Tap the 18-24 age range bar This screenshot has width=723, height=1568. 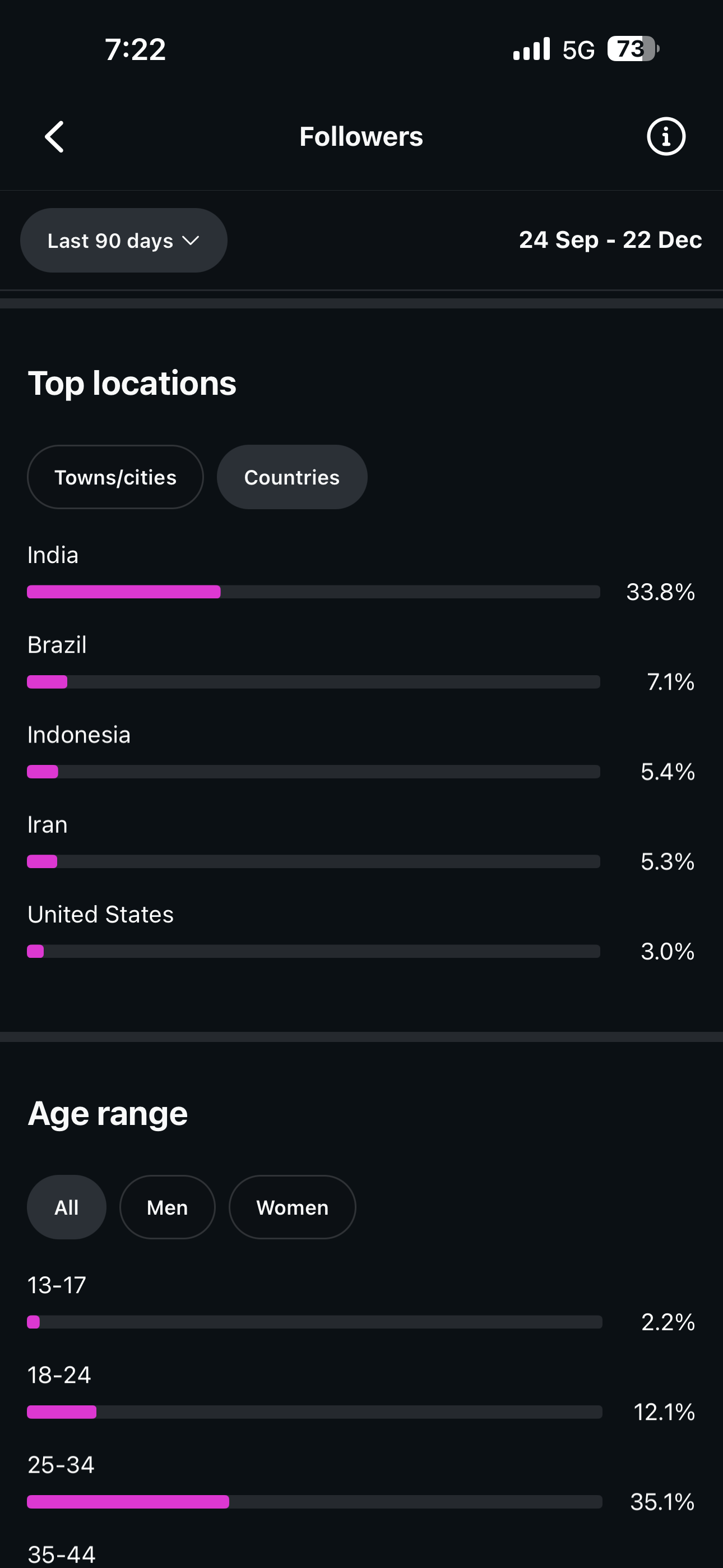tap(314, 1412)
